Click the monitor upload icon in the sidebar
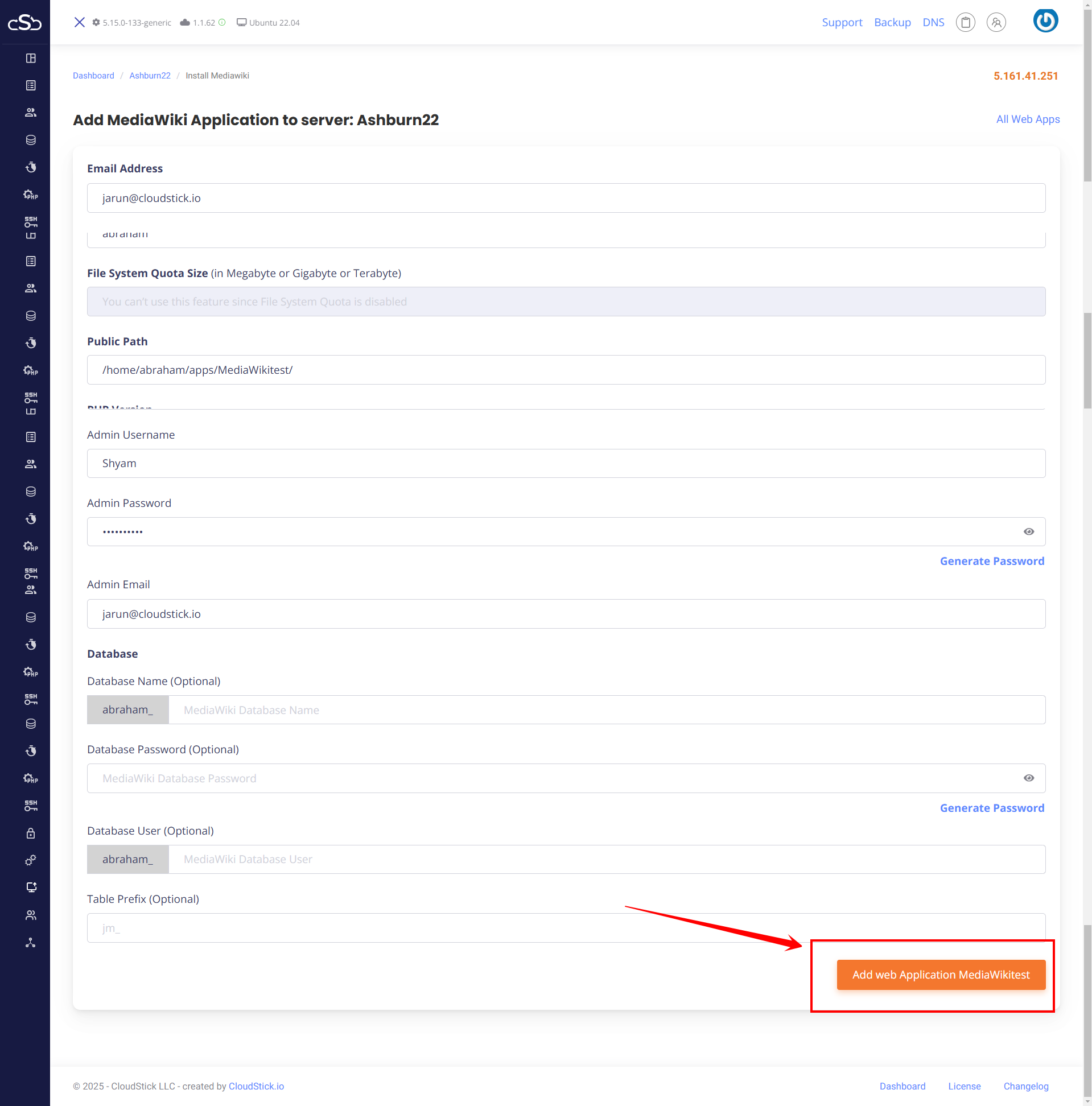1092x1106 pixels. click(x=31, y=887)
